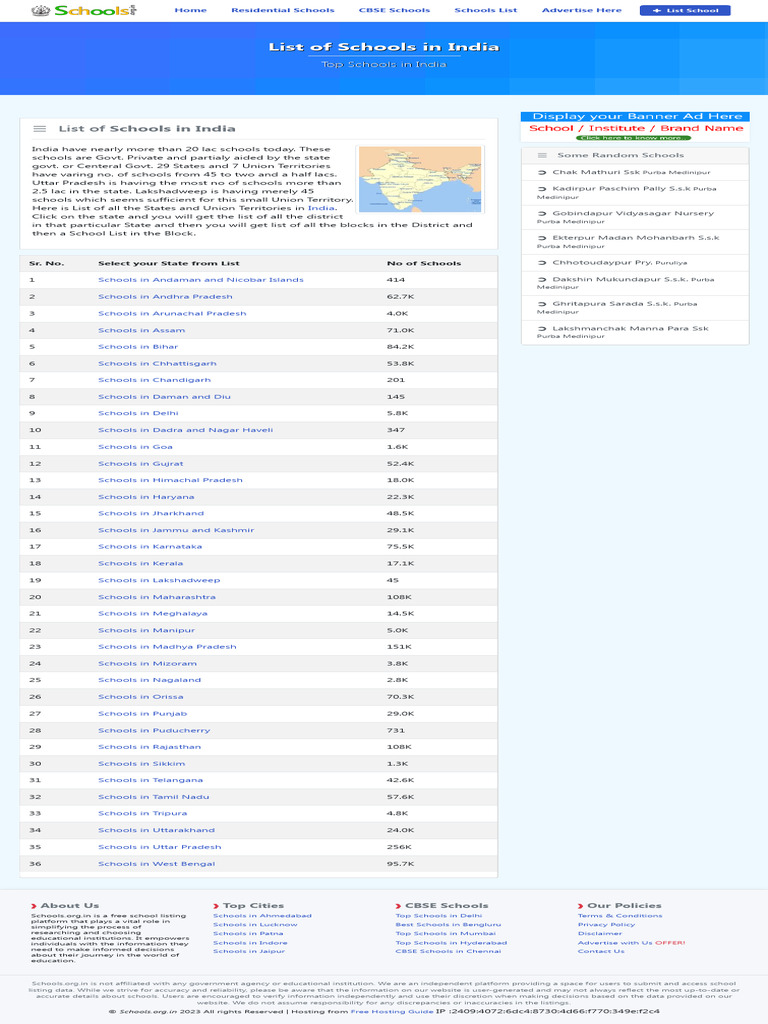Open Schools in Tamil Nadu

click(153, 797)
